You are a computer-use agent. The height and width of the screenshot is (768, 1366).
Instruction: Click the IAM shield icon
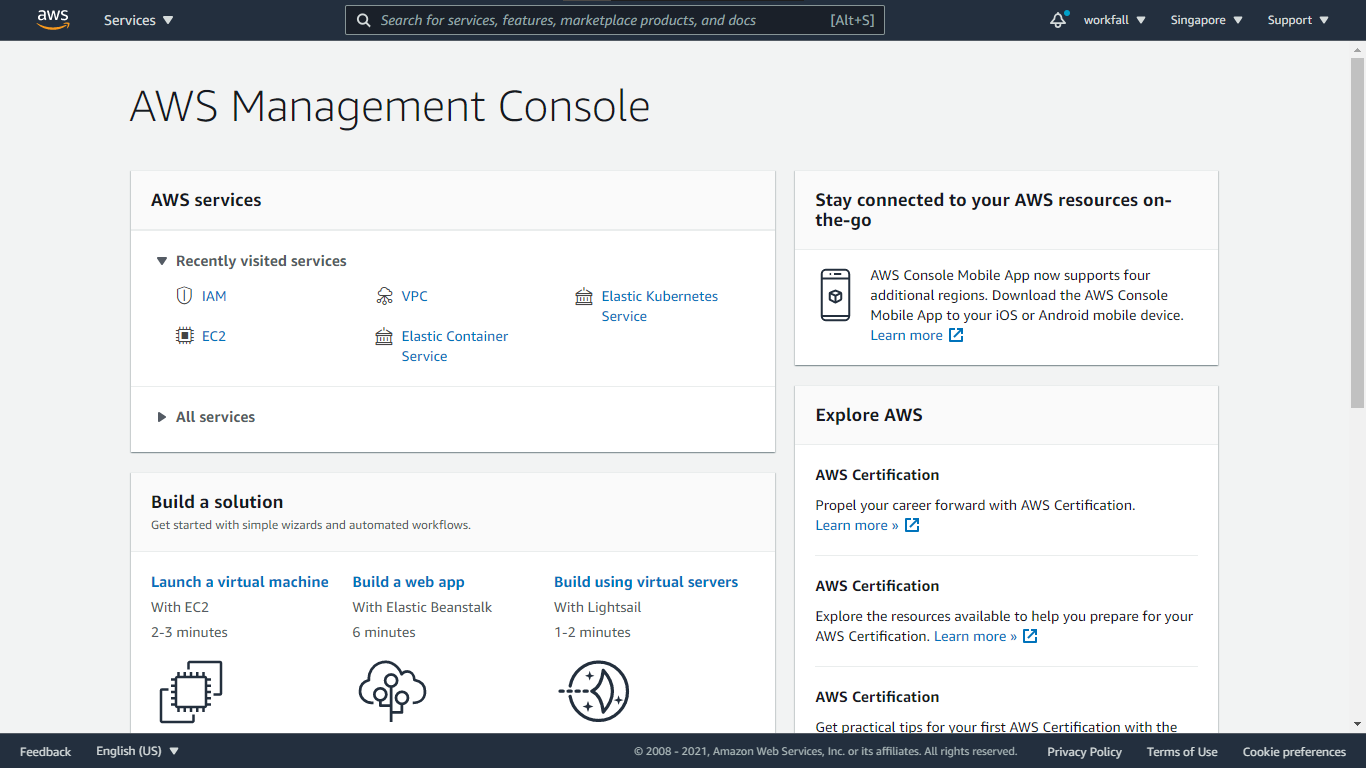pos(184,296)
